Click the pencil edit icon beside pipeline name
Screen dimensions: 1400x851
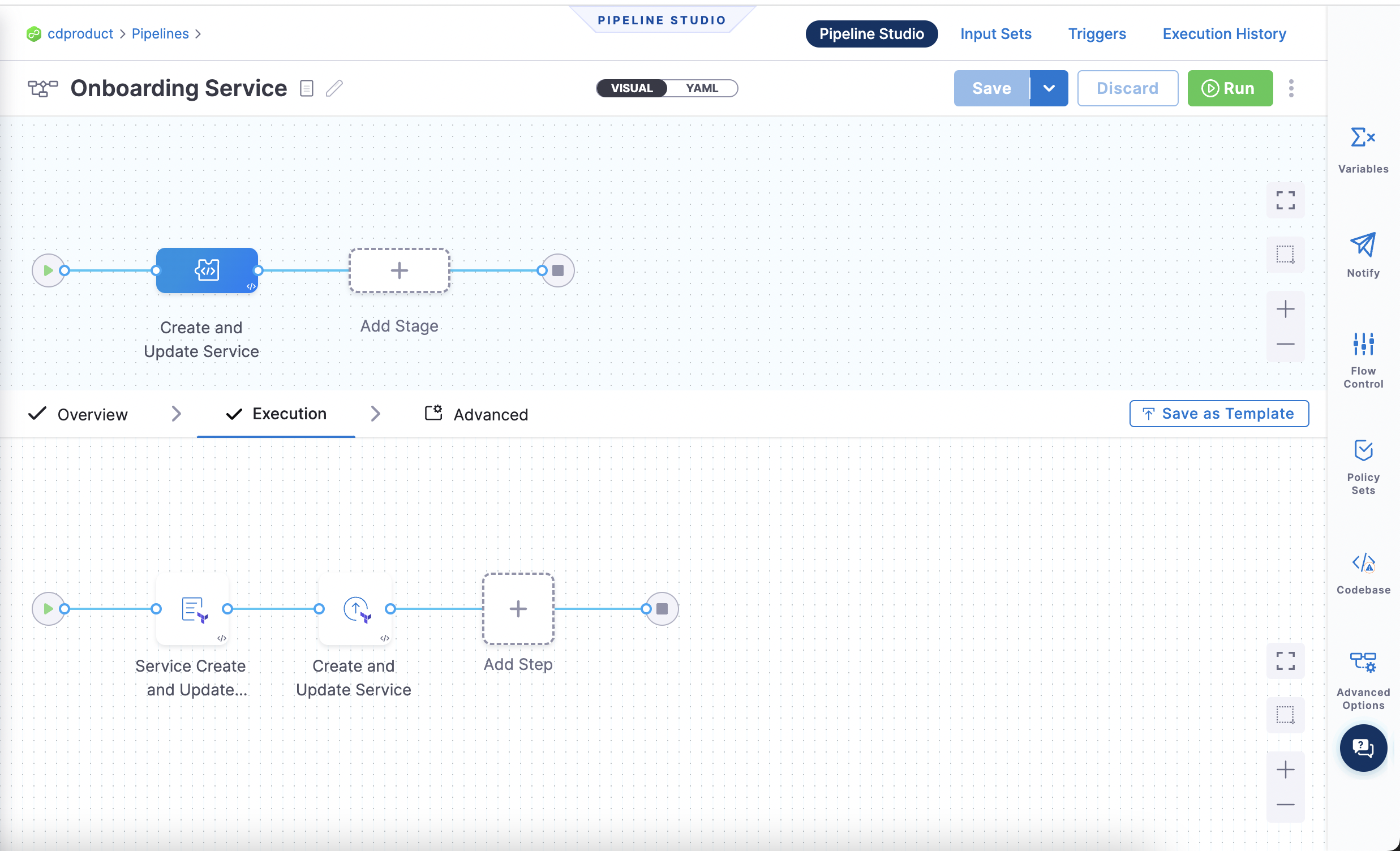click(334, 88)
